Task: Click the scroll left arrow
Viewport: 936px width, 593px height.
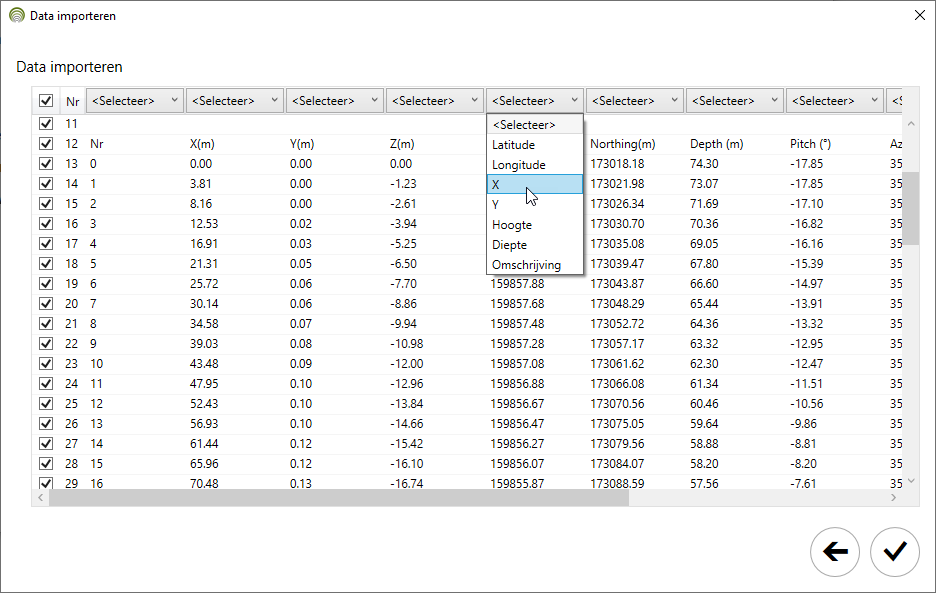Action: tap(40, 497)
